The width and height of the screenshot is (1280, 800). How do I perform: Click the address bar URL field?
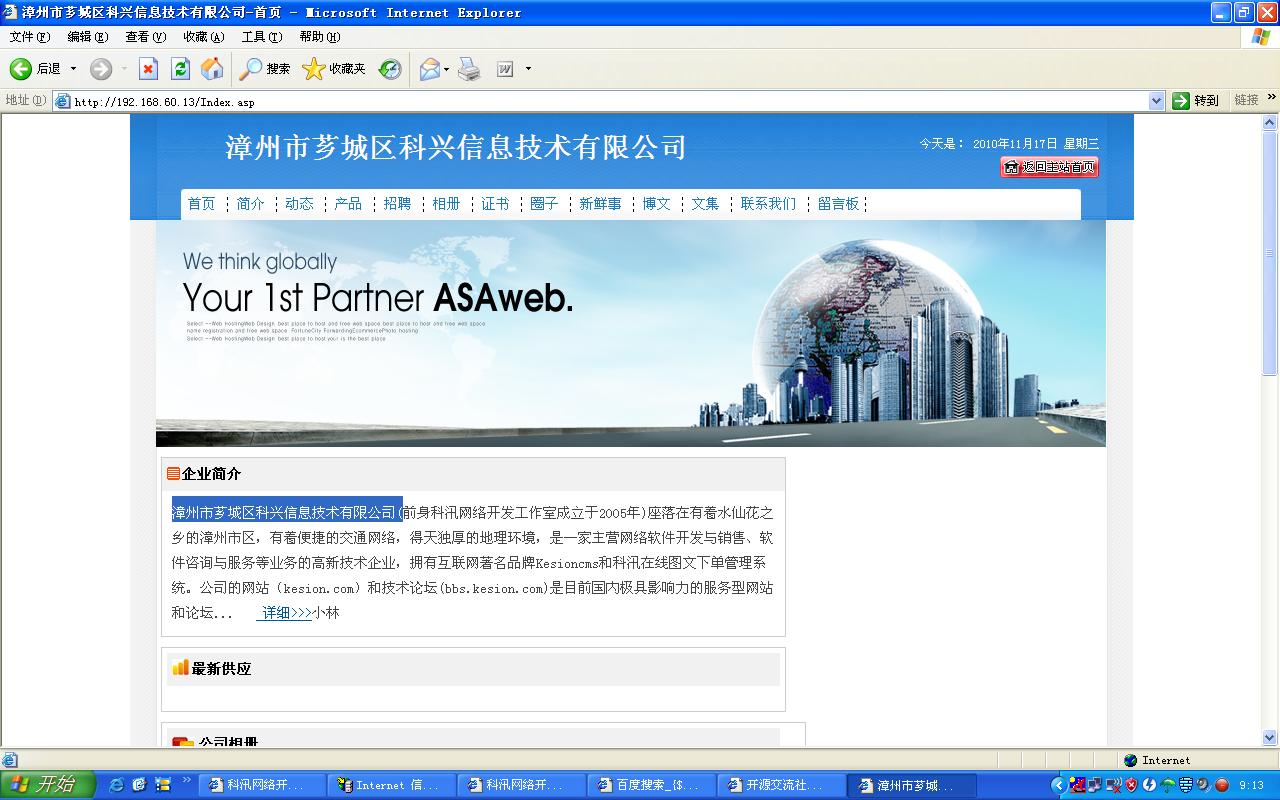[610, 101]
